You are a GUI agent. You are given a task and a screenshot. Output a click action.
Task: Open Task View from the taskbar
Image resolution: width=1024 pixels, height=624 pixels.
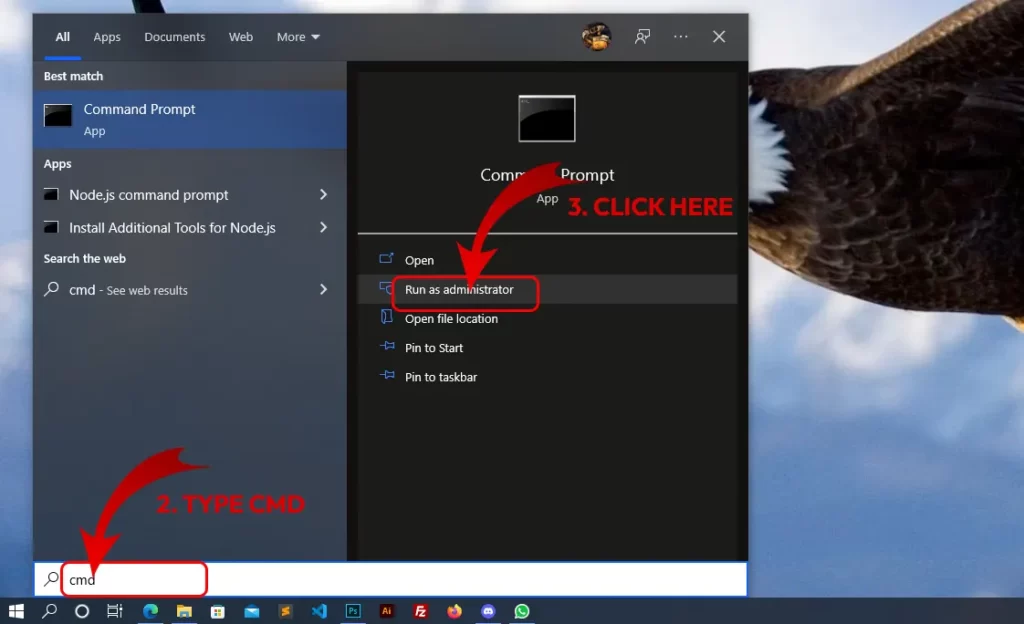tap(115, 611)
